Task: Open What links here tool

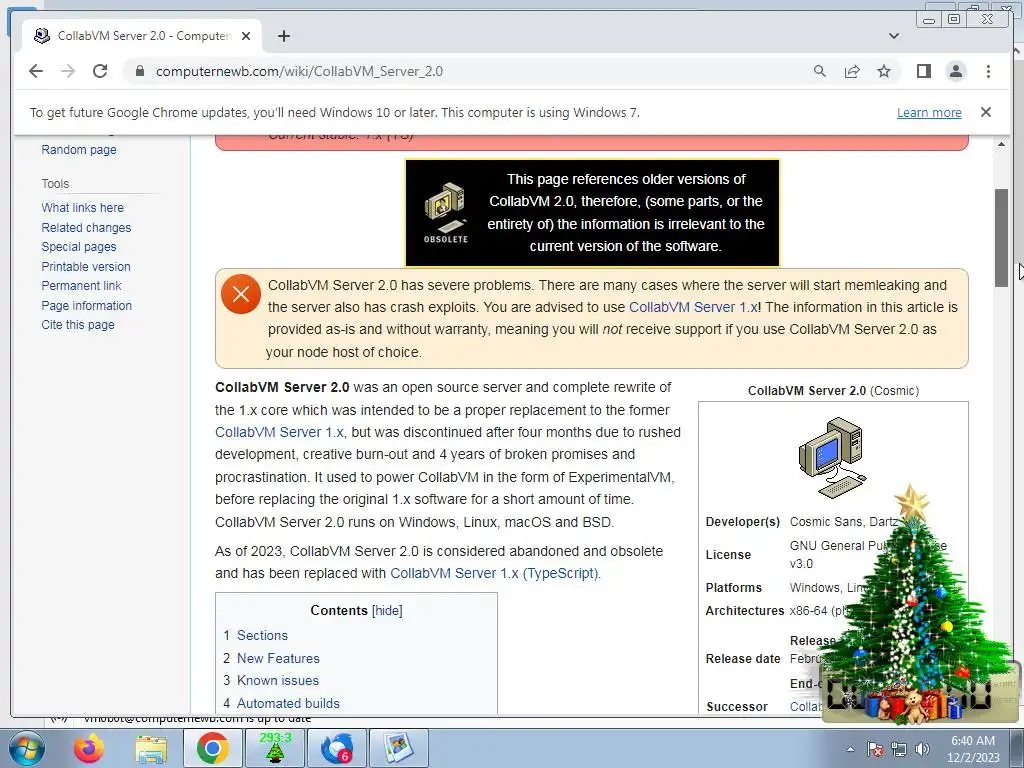Action: pos(82,208)
